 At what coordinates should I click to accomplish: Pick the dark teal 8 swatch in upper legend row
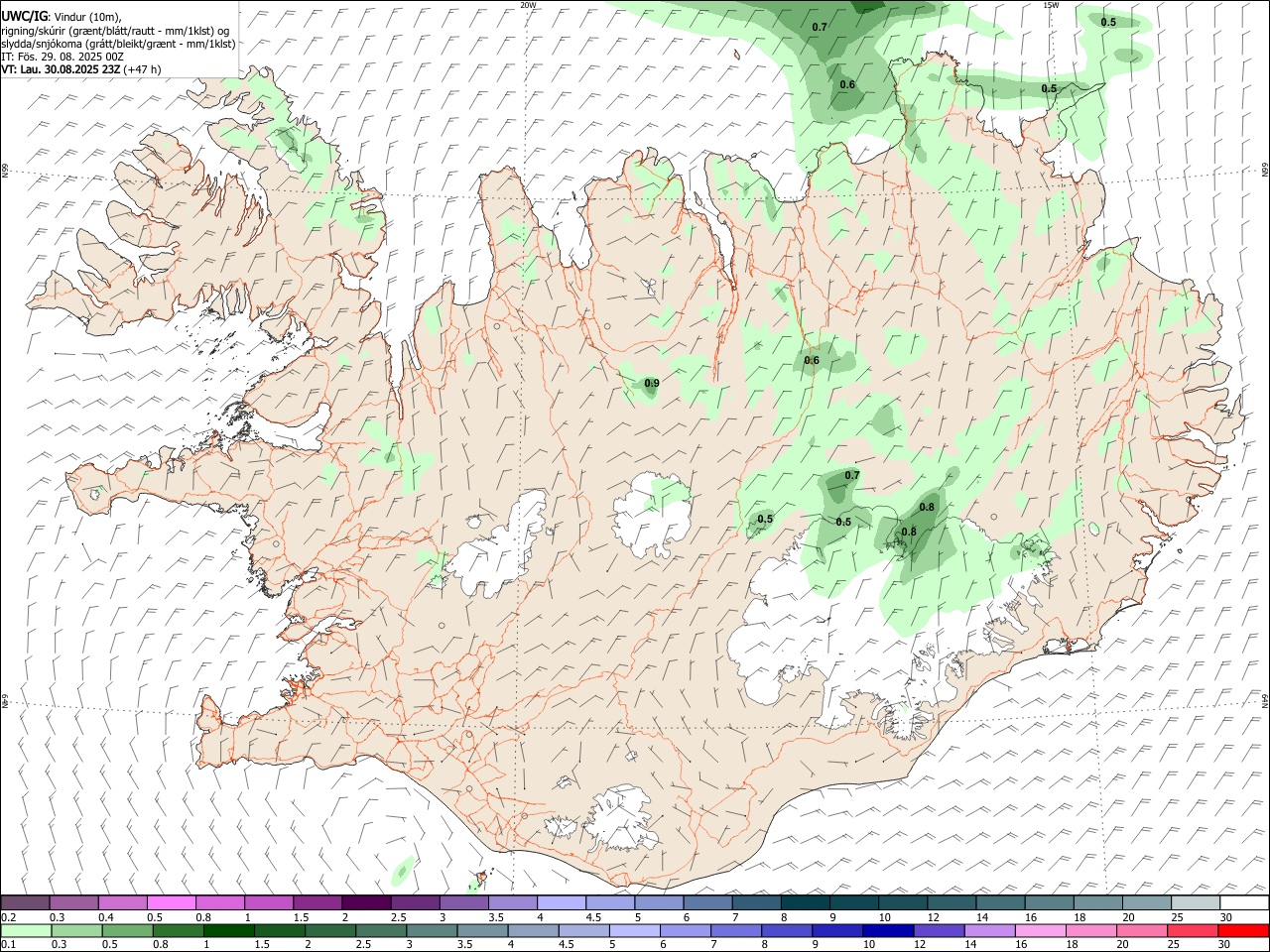coord(804,902)
